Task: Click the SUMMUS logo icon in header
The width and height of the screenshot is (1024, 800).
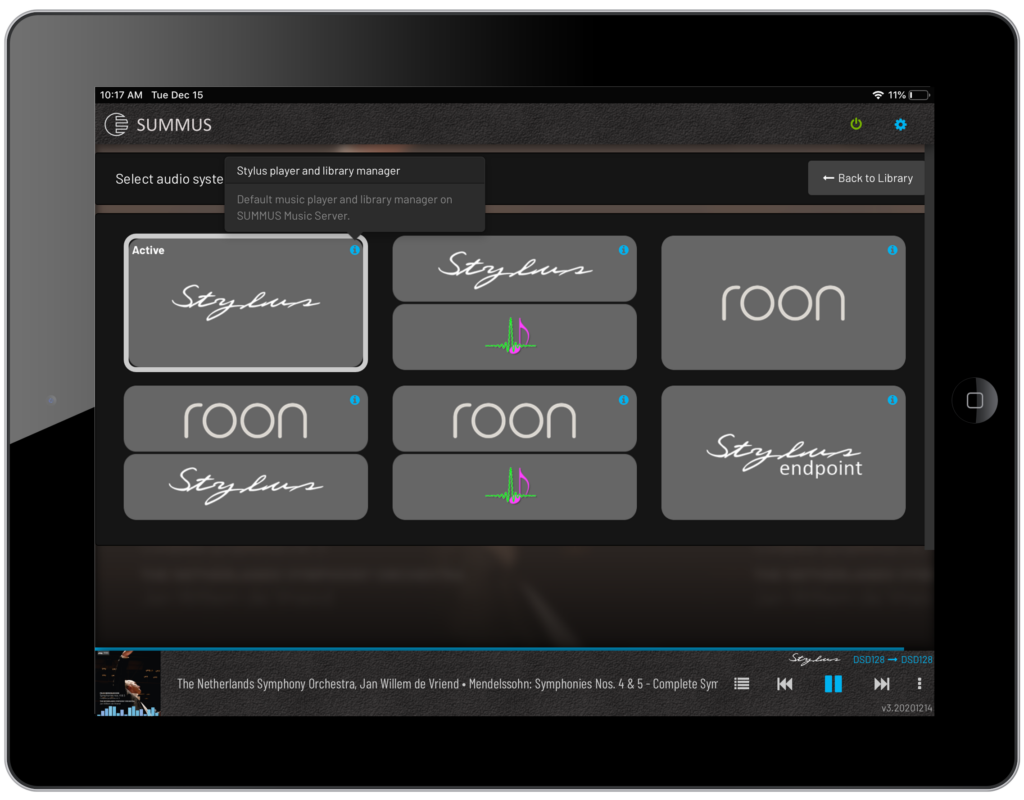Action: 116,124
